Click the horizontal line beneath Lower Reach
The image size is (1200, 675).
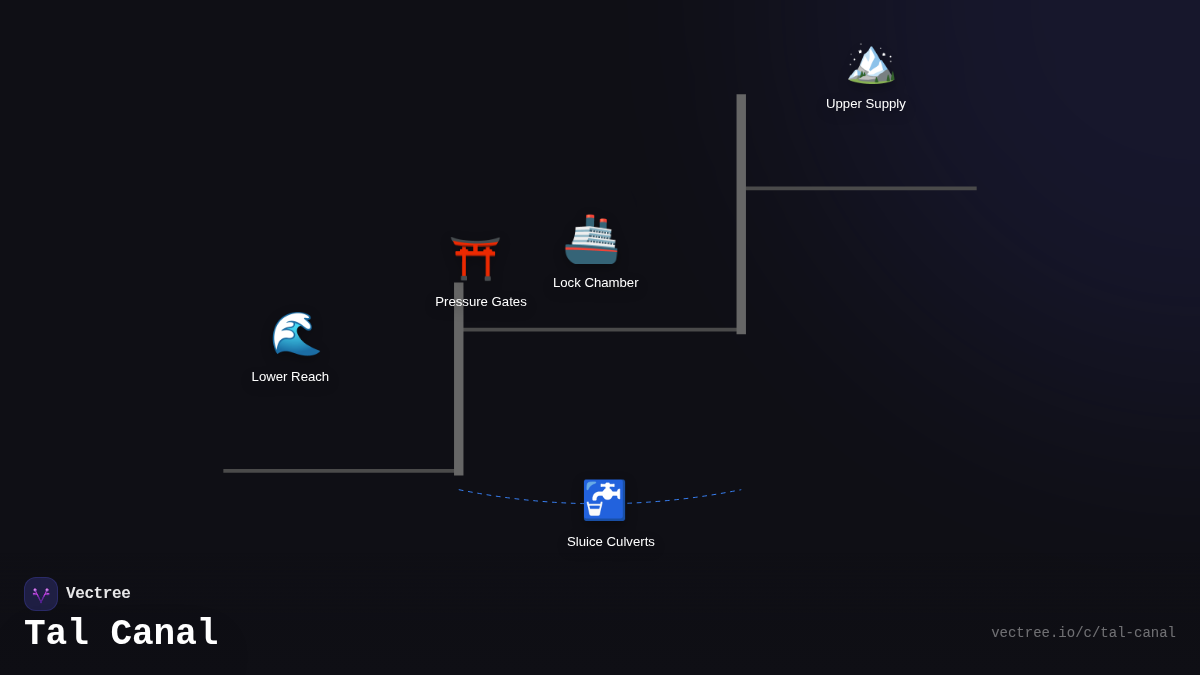coord(338,470)
